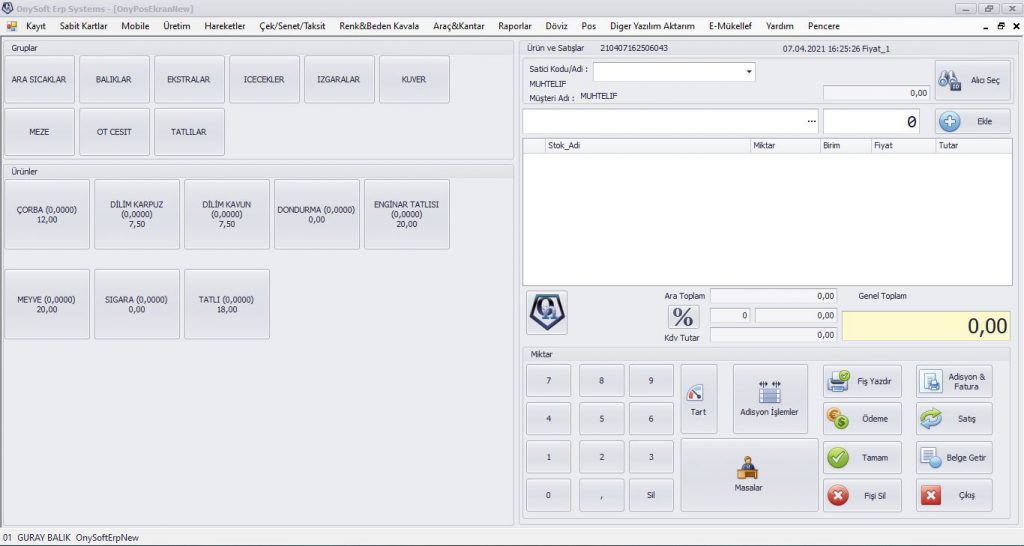This screenshot has height=546, width=1024.
Task: Open the Yardım menu
Action: pyautogui.click(x=780, y=26)
